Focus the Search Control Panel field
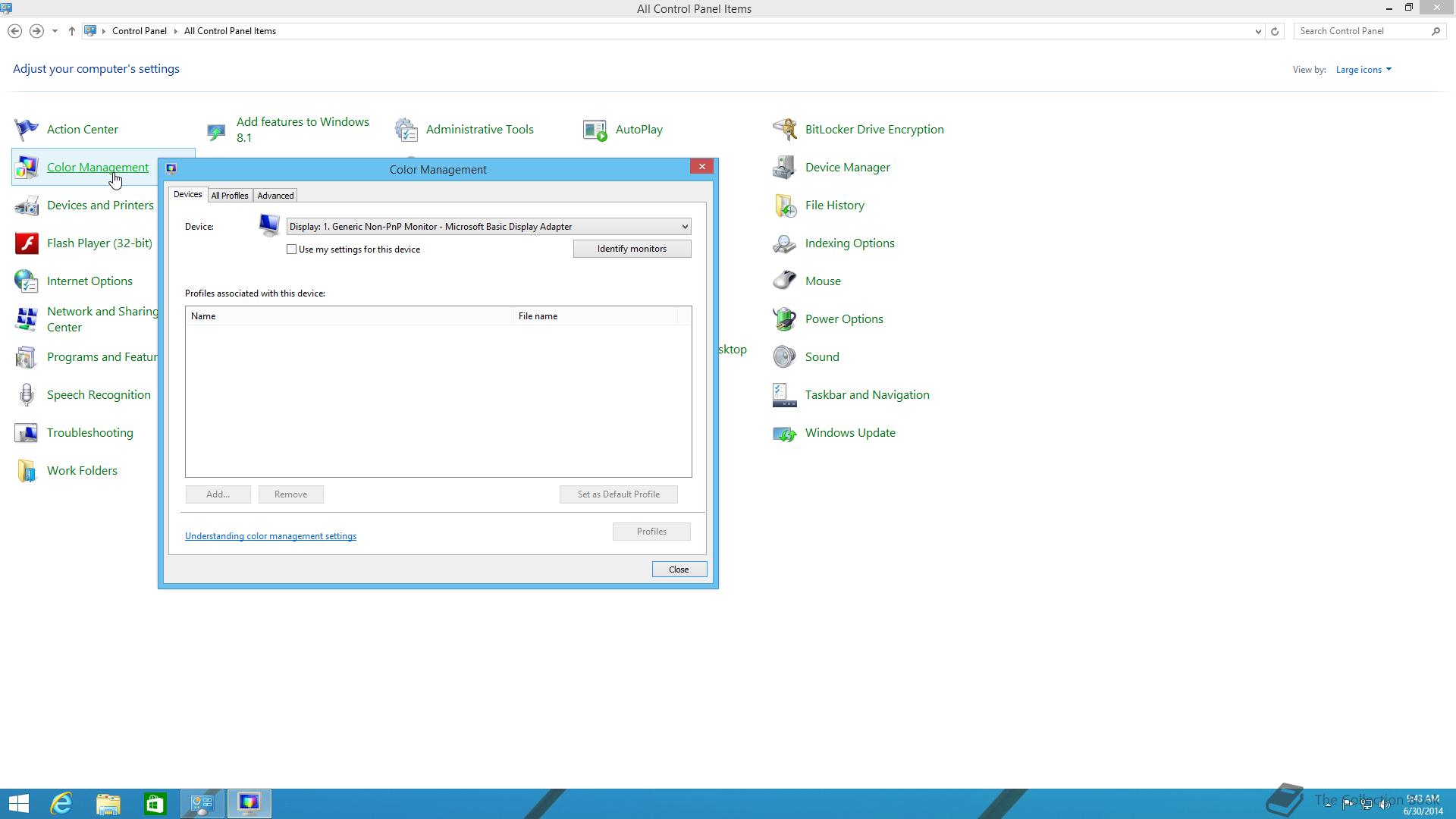This screenshot has width=1456, height=819. pyautogui.click(x=1361, y=31)
